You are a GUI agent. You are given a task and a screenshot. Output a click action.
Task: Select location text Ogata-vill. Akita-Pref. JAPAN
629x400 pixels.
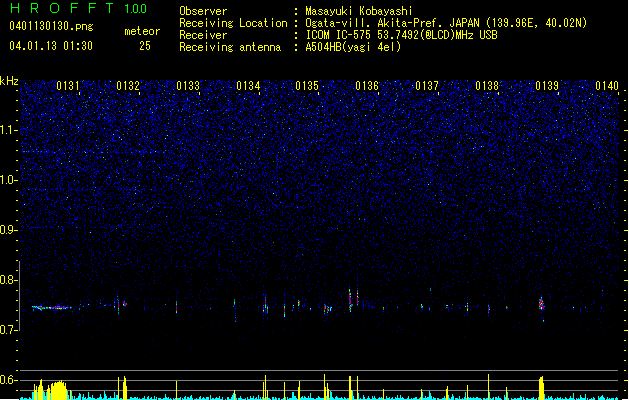point(392,23)
